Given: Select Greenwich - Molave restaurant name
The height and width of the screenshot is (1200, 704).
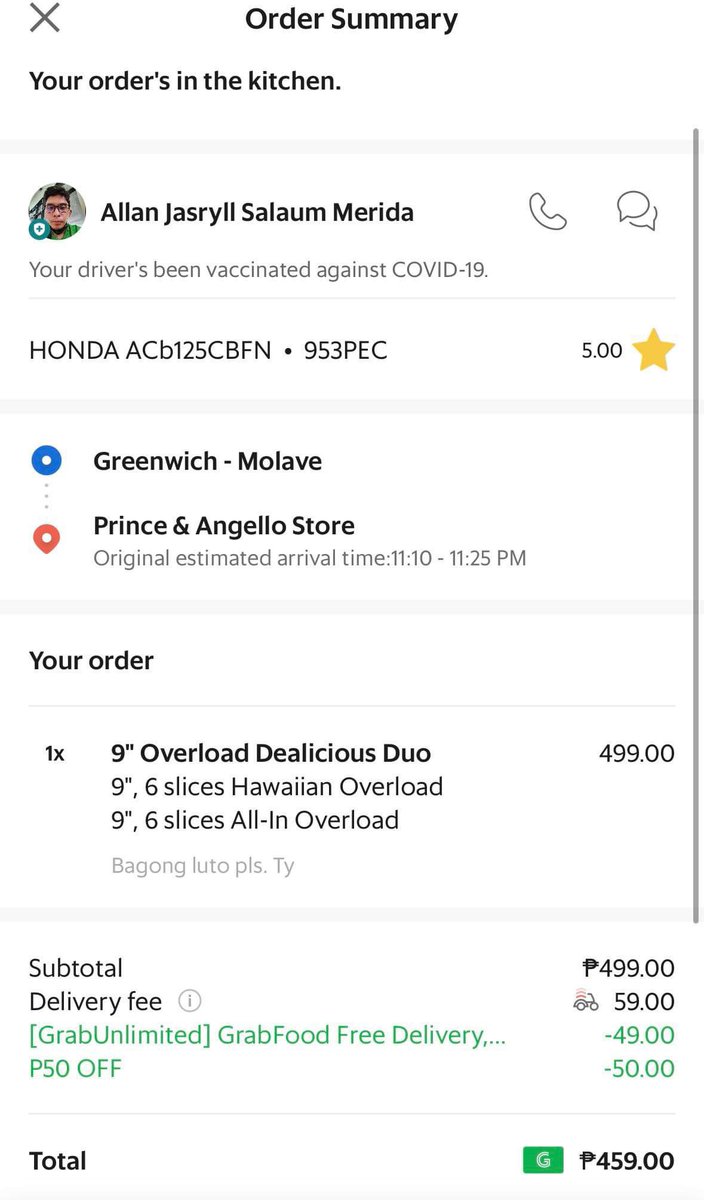Looking at the screenshot, I should point(208,461).
